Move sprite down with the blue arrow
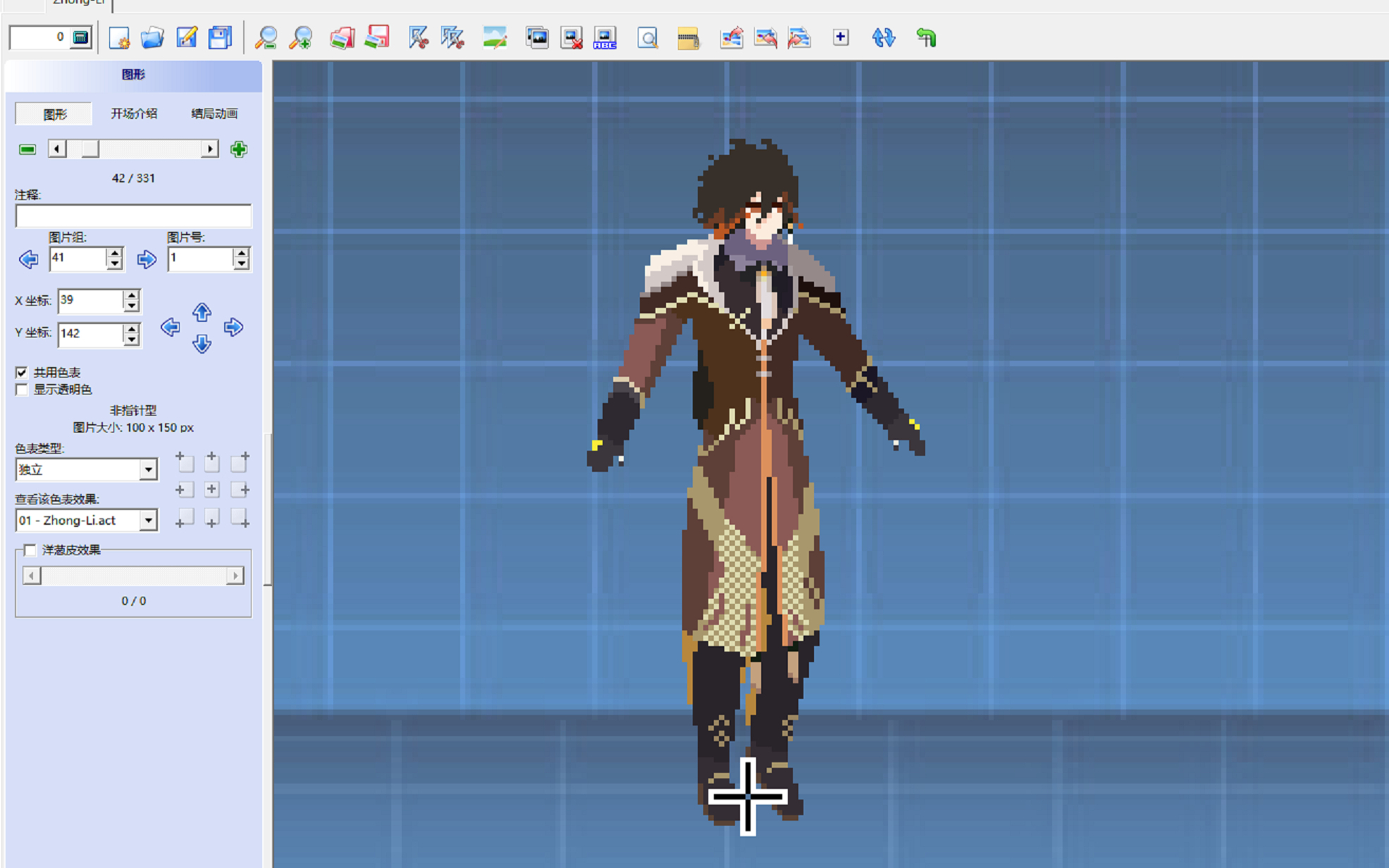1389x868 pixels. click(x=202, y=344)
